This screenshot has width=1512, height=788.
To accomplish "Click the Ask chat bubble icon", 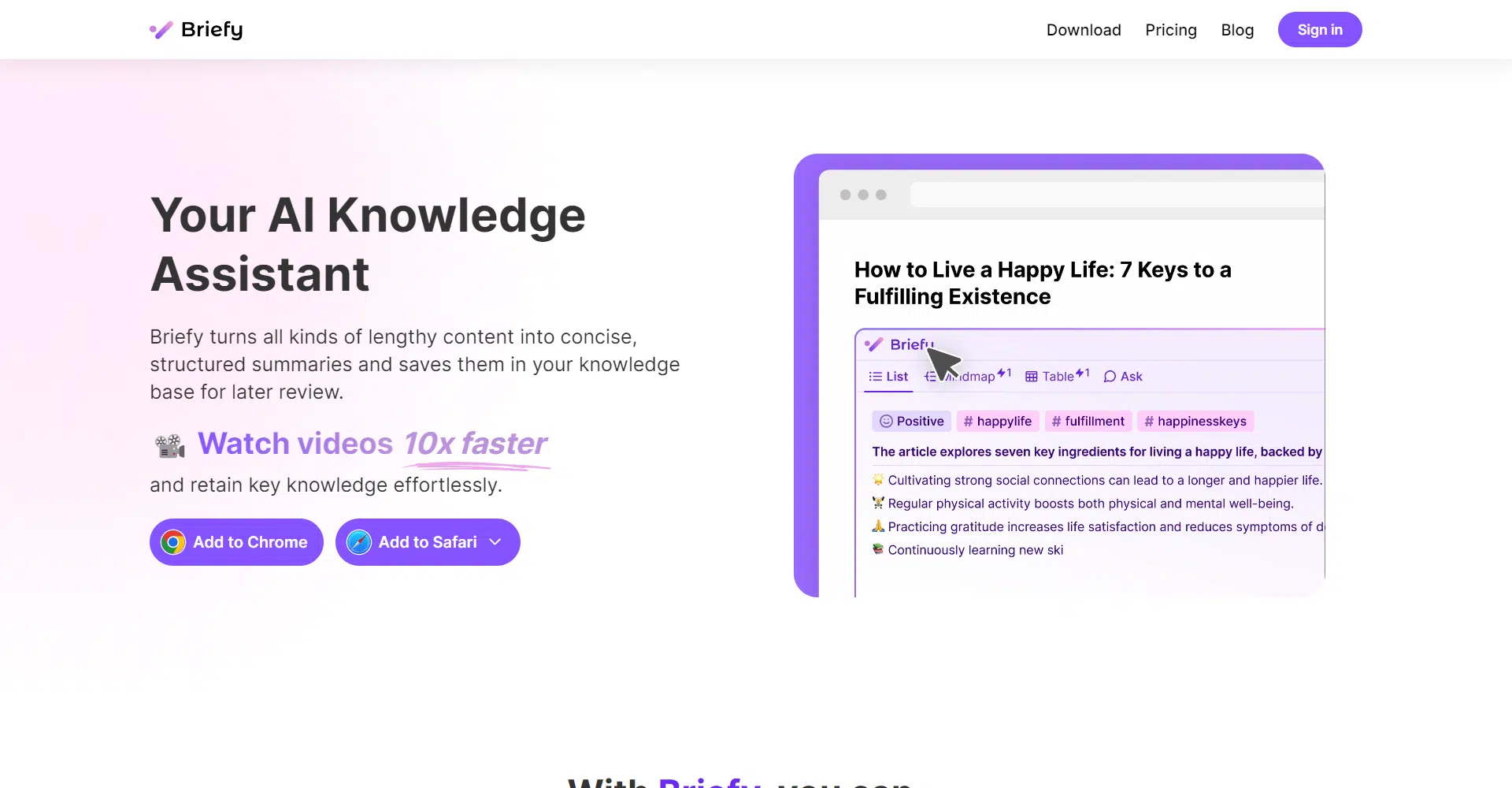I will click(1110, 377).
